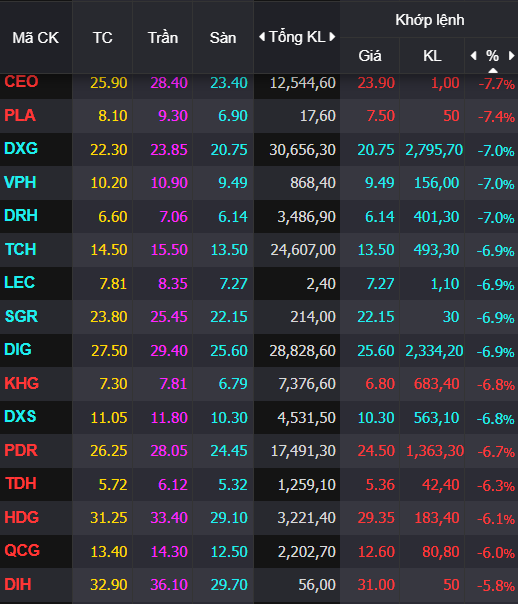Click left arrow beside Tổng KL header
The image size is (518, 604).
click(262, 37)
